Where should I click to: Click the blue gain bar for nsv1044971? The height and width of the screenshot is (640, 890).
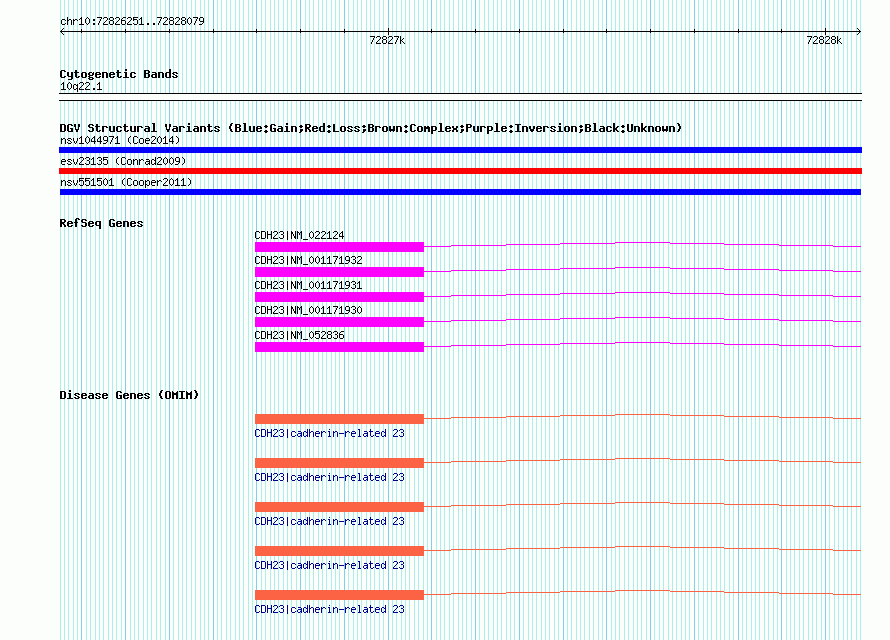pos(460,150)
